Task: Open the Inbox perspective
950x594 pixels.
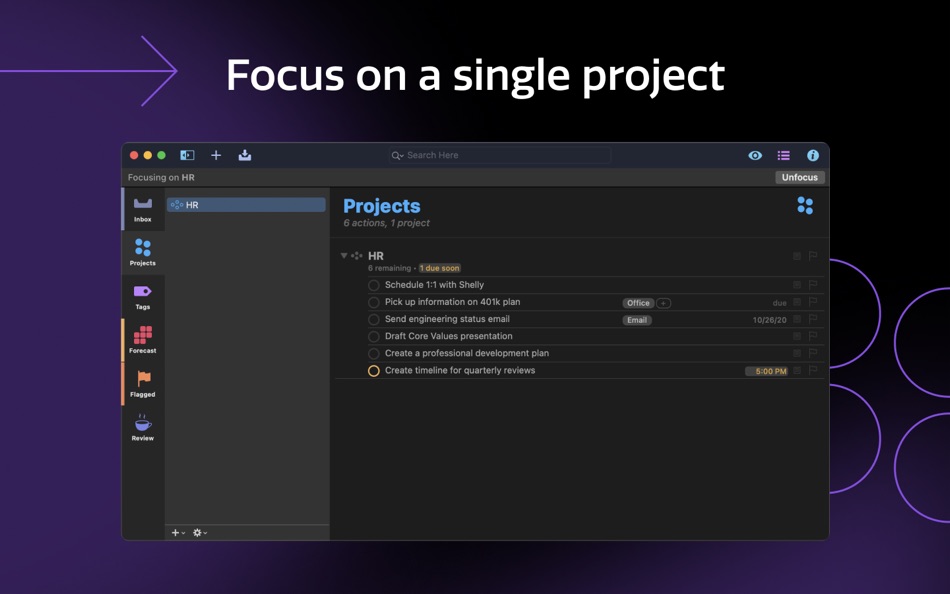Action: tap(143, 209)
